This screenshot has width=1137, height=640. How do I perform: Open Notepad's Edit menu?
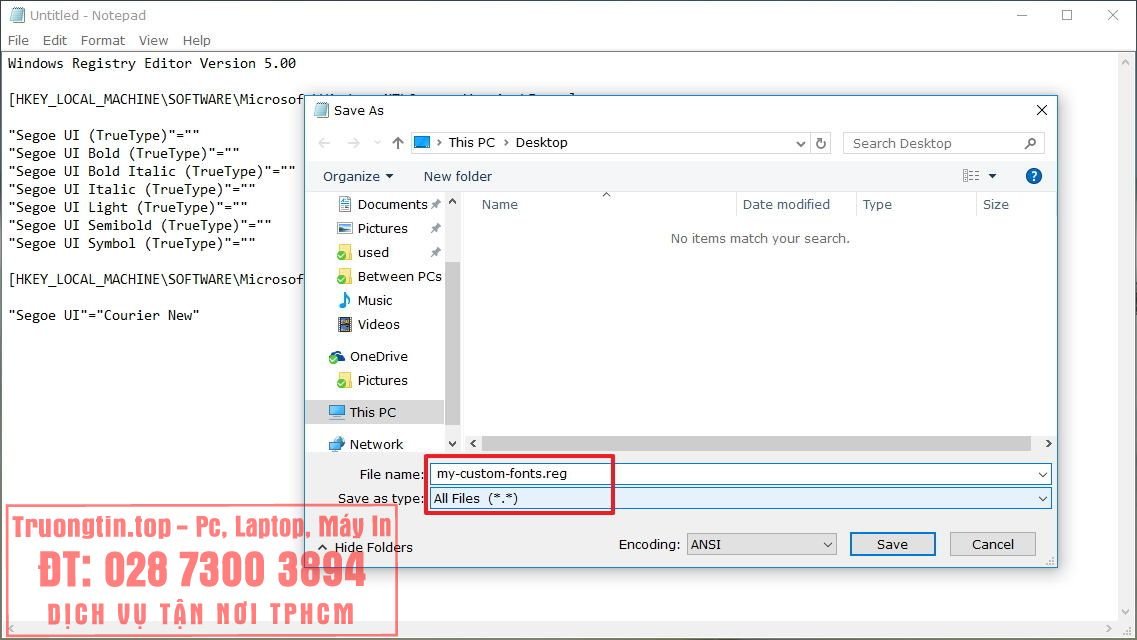[55, 40]
